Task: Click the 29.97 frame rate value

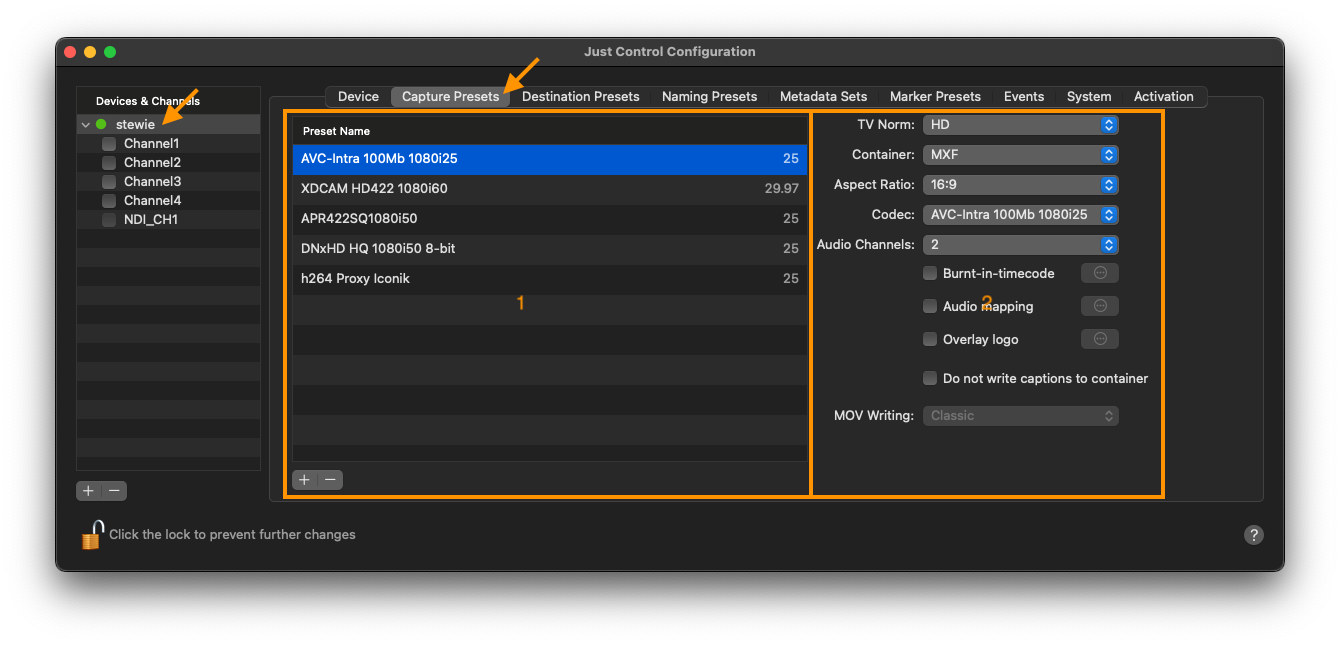Action: pyautogui.click(x=781, y=189)
